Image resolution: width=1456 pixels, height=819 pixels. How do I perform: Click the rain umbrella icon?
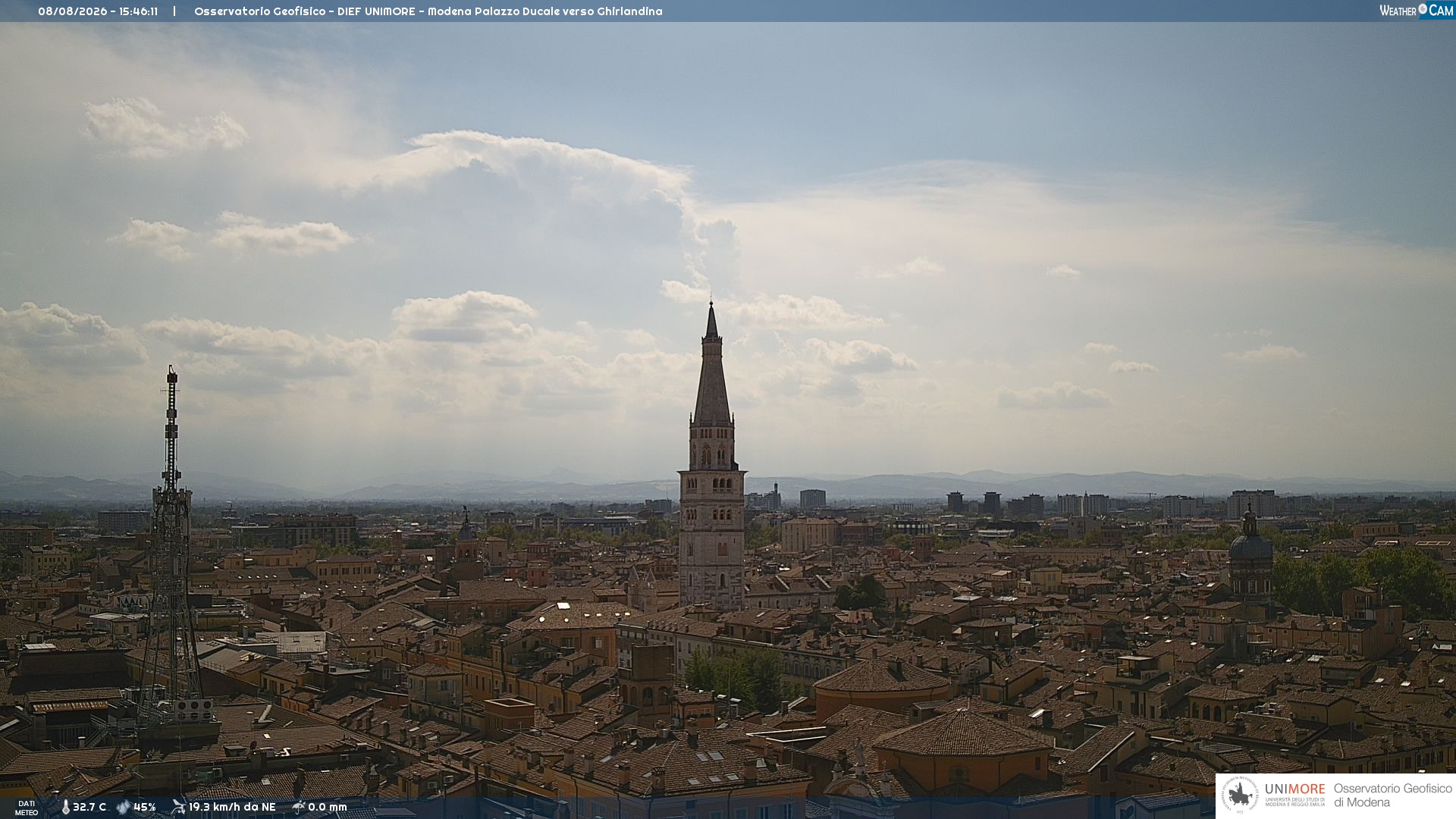click(x=299, y=807)
